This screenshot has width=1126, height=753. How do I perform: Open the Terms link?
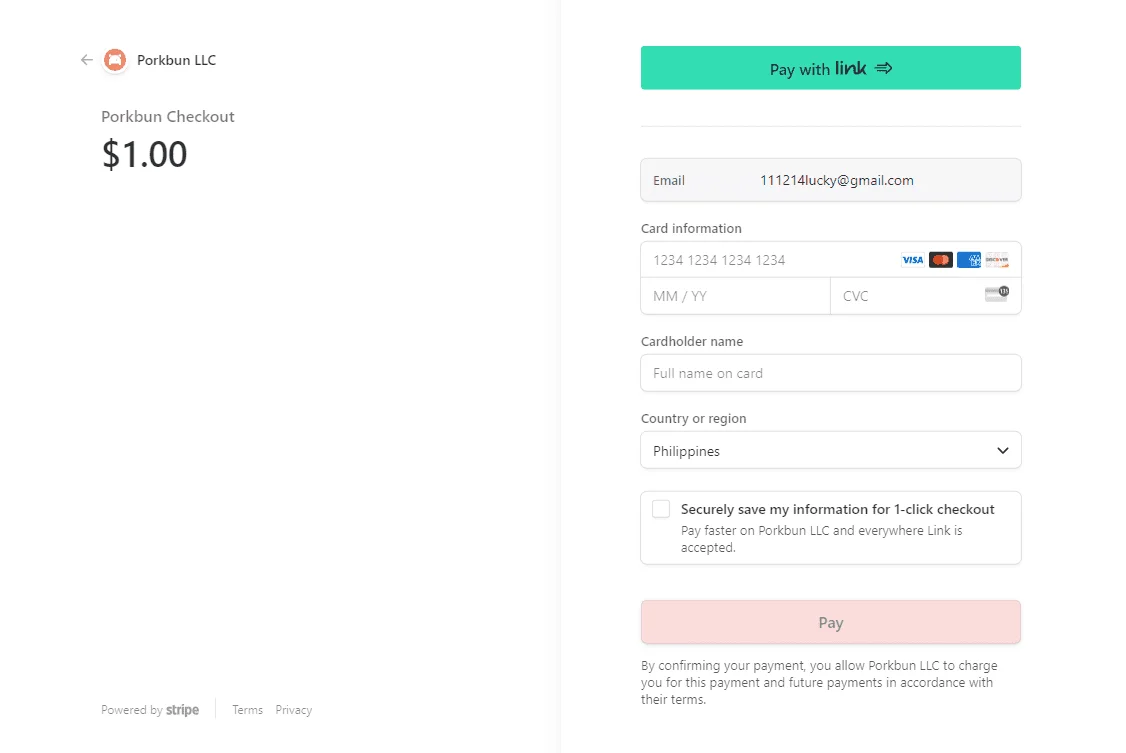(248, 710)
